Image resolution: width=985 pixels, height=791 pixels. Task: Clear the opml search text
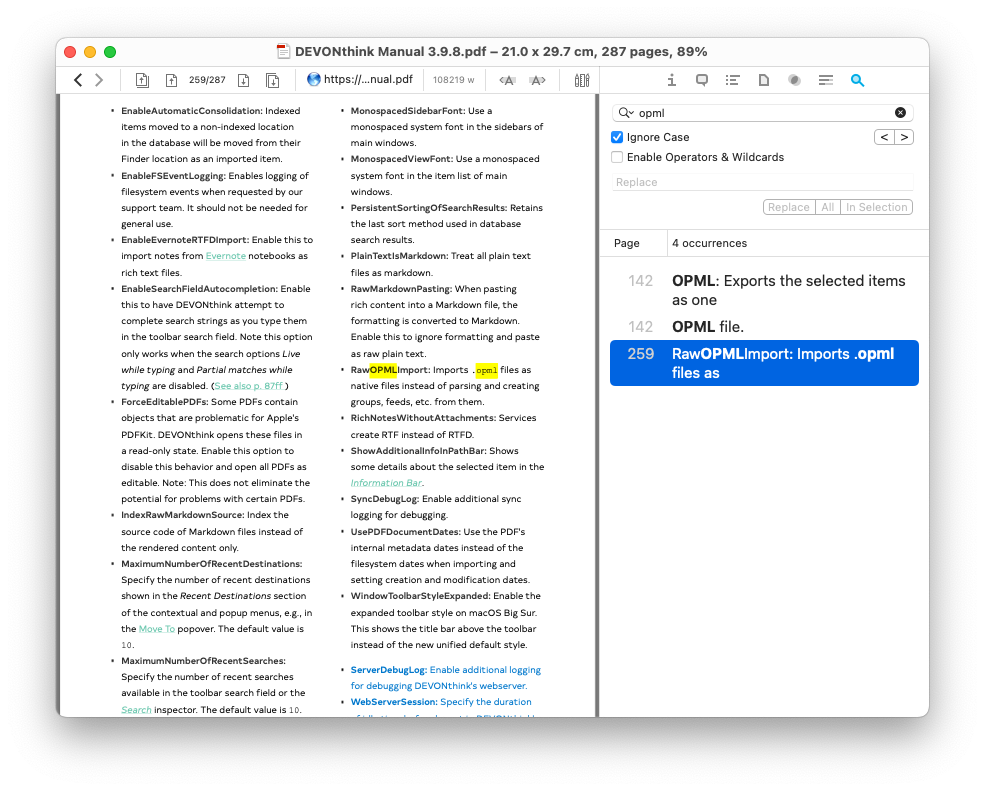coord(900,113)
